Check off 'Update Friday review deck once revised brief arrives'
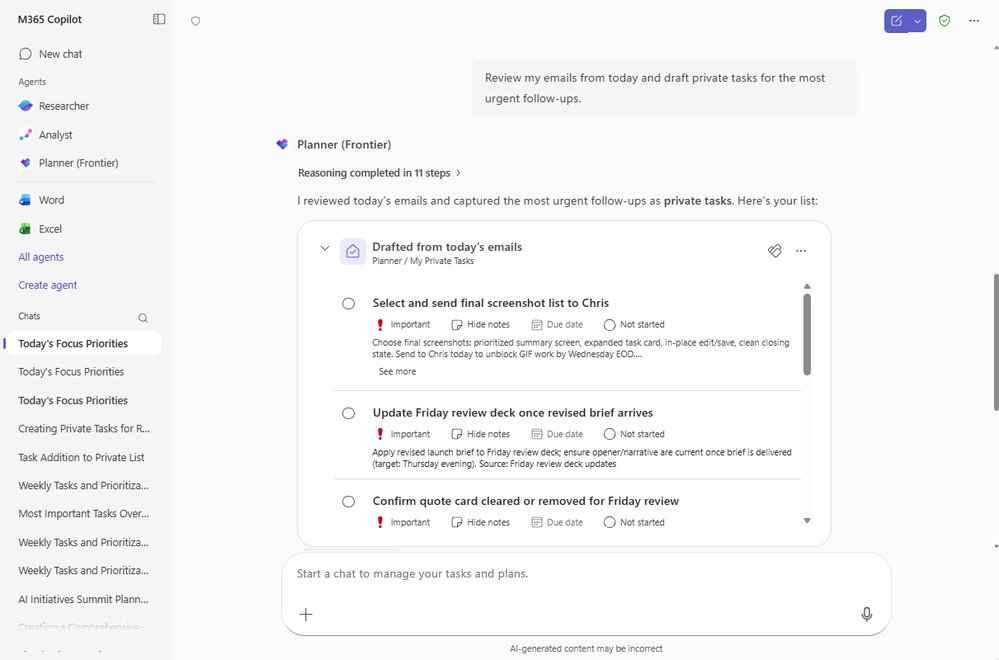This screenshot has width=999, height=660. [x=348, y=412]
